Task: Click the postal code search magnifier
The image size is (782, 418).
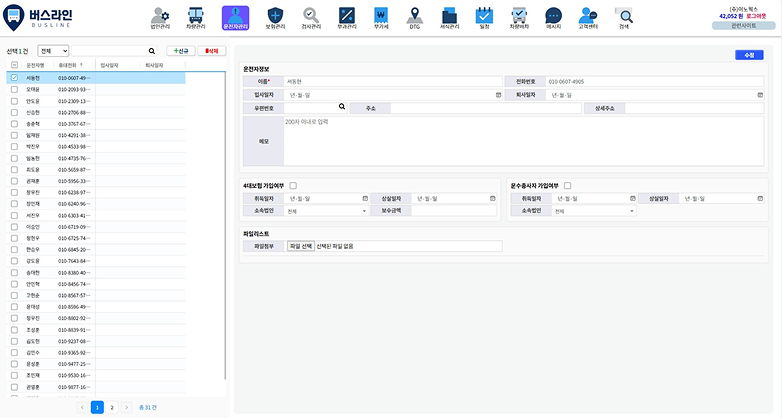Action: (341, 107)
